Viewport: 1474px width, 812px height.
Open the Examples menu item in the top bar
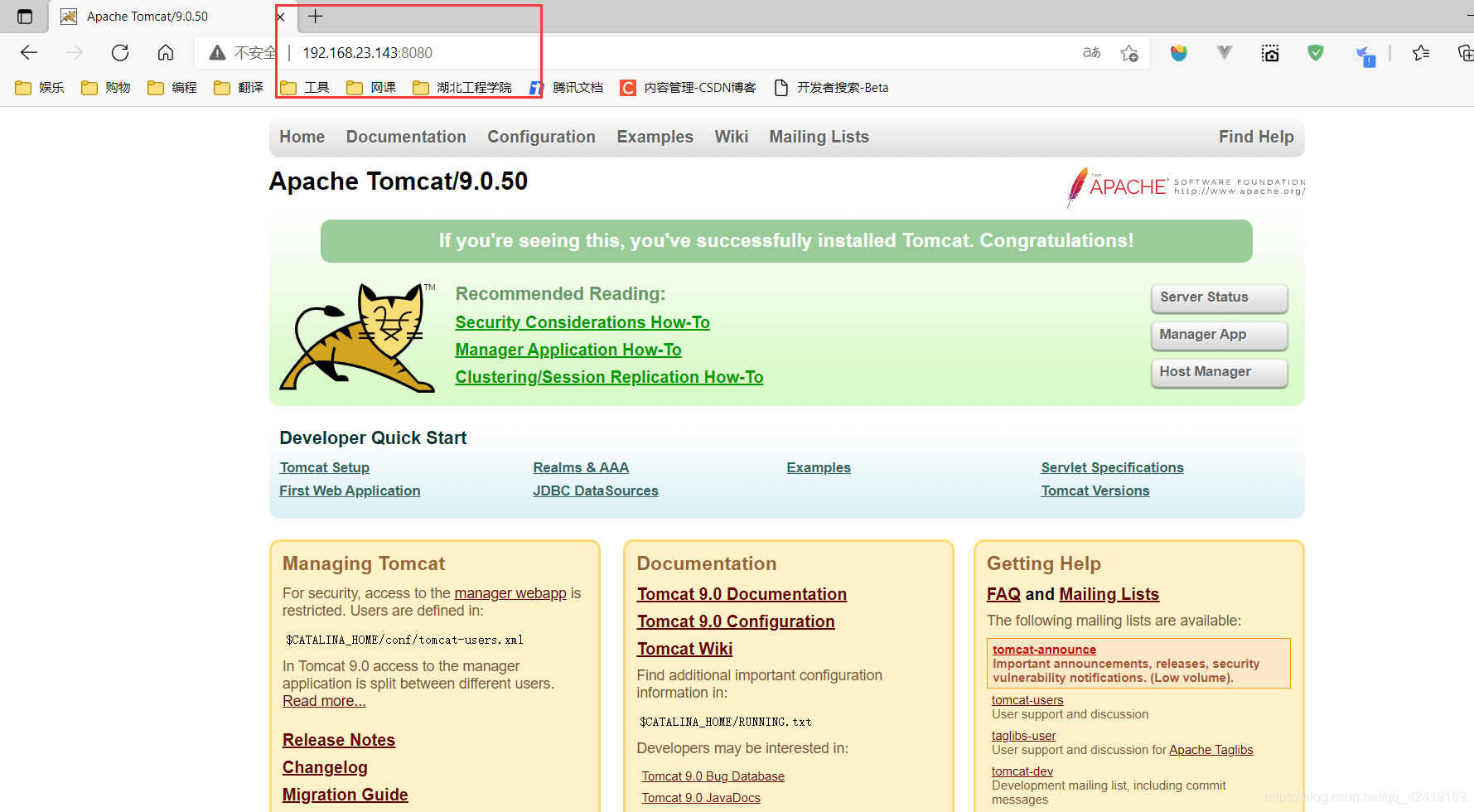pos(655,137)
